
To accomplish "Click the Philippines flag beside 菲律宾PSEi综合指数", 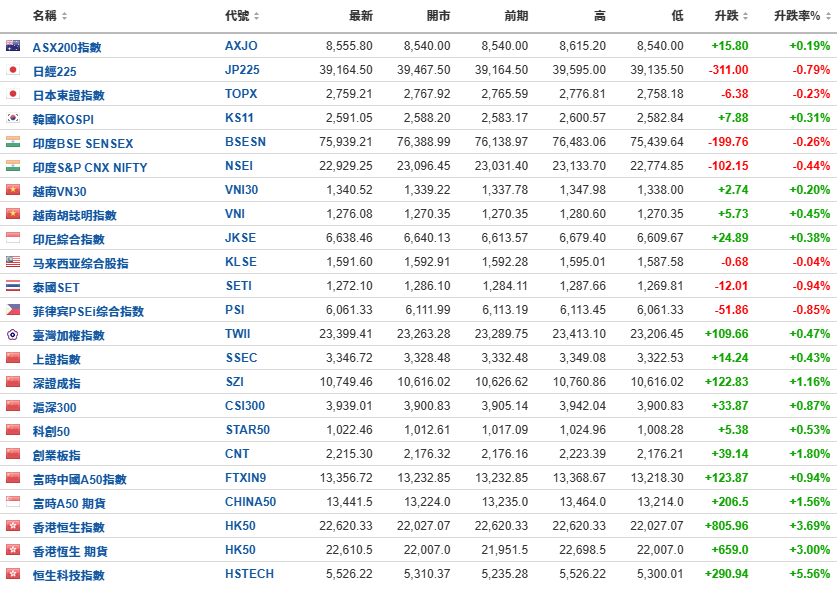I will (13, 310).
